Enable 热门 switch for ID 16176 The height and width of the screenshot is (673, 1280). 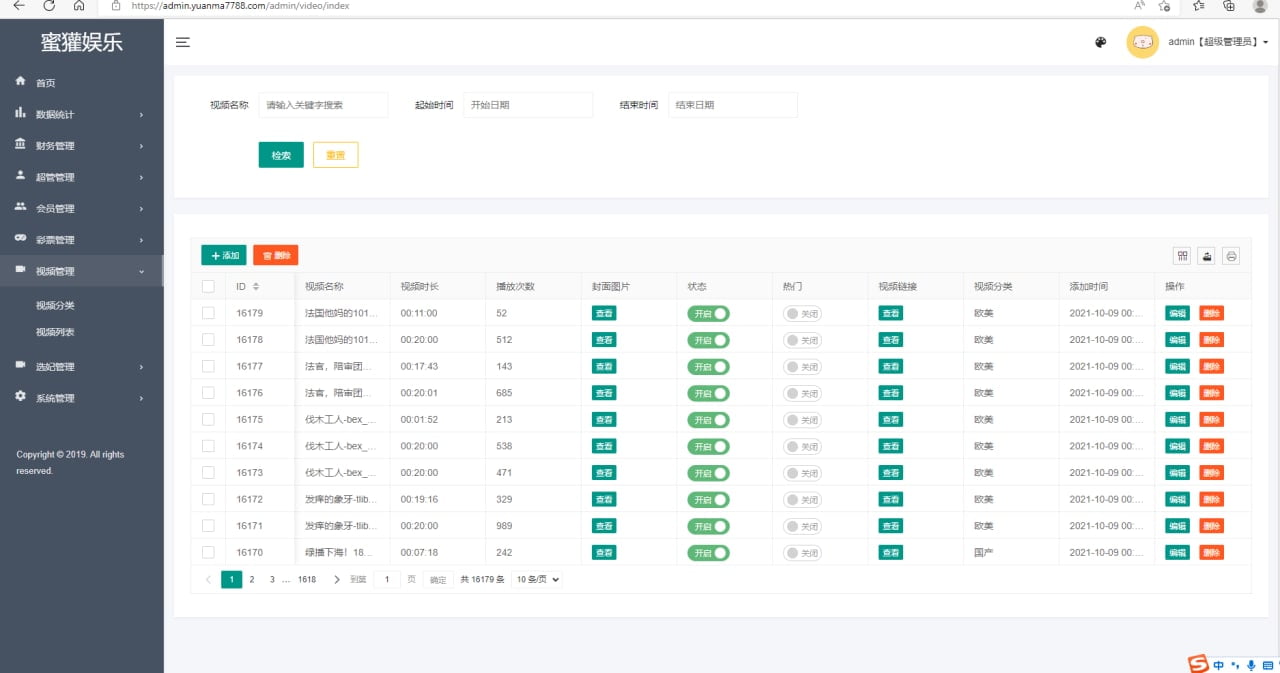[802, 393]
